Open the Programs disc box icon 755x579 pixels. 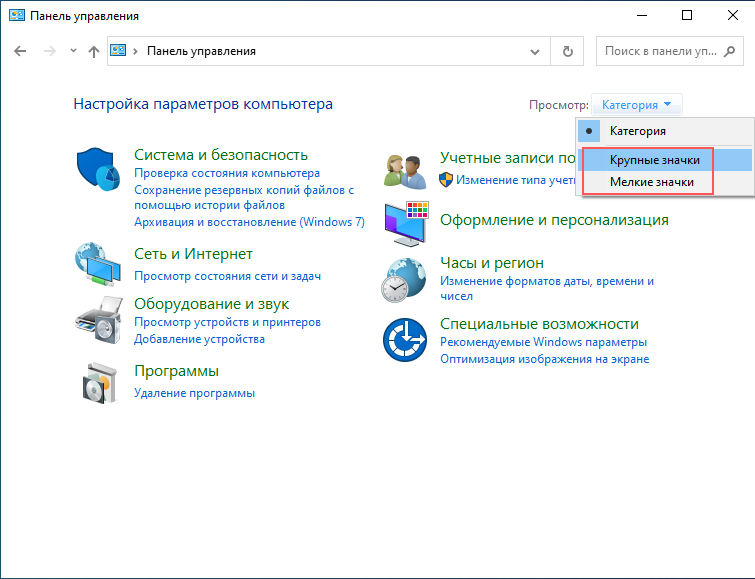100,383
